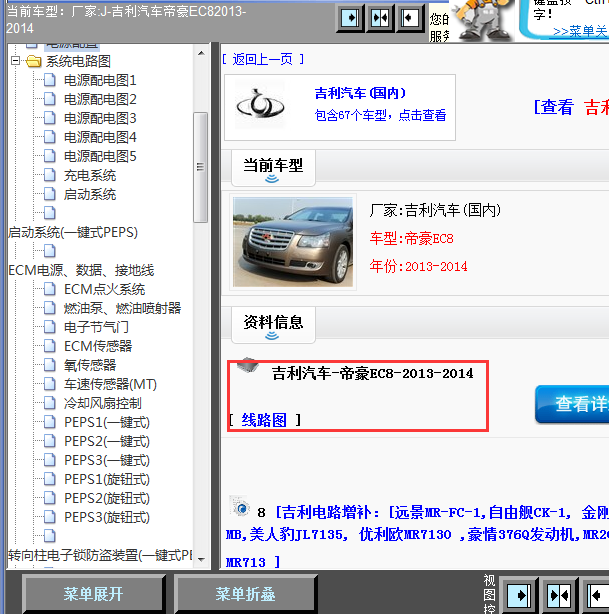
Task: Click the top collapse-left view arrow icon
Action: click(x=410, y=18)
